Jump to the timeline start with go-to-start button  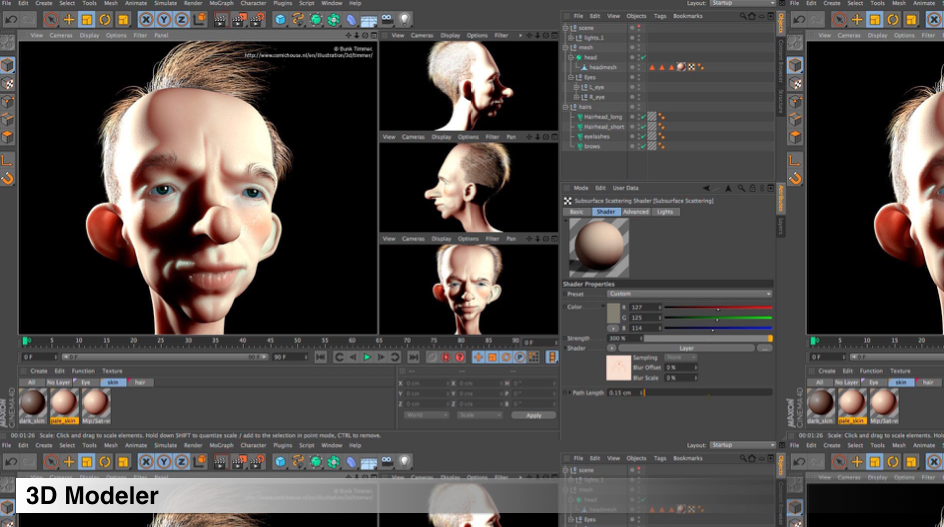320,357
